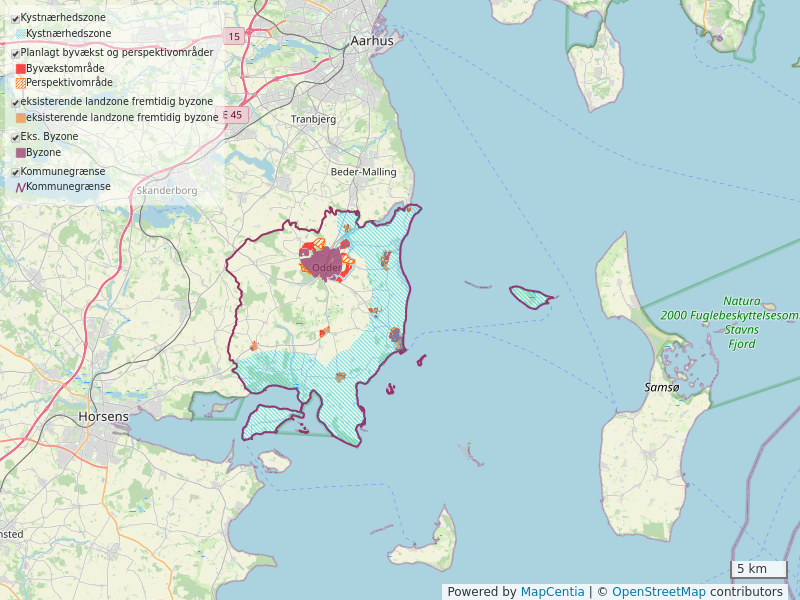The height and width of the screenshot is (600, 800).
Task: Click the route 15 road shield
Action: 233,37
